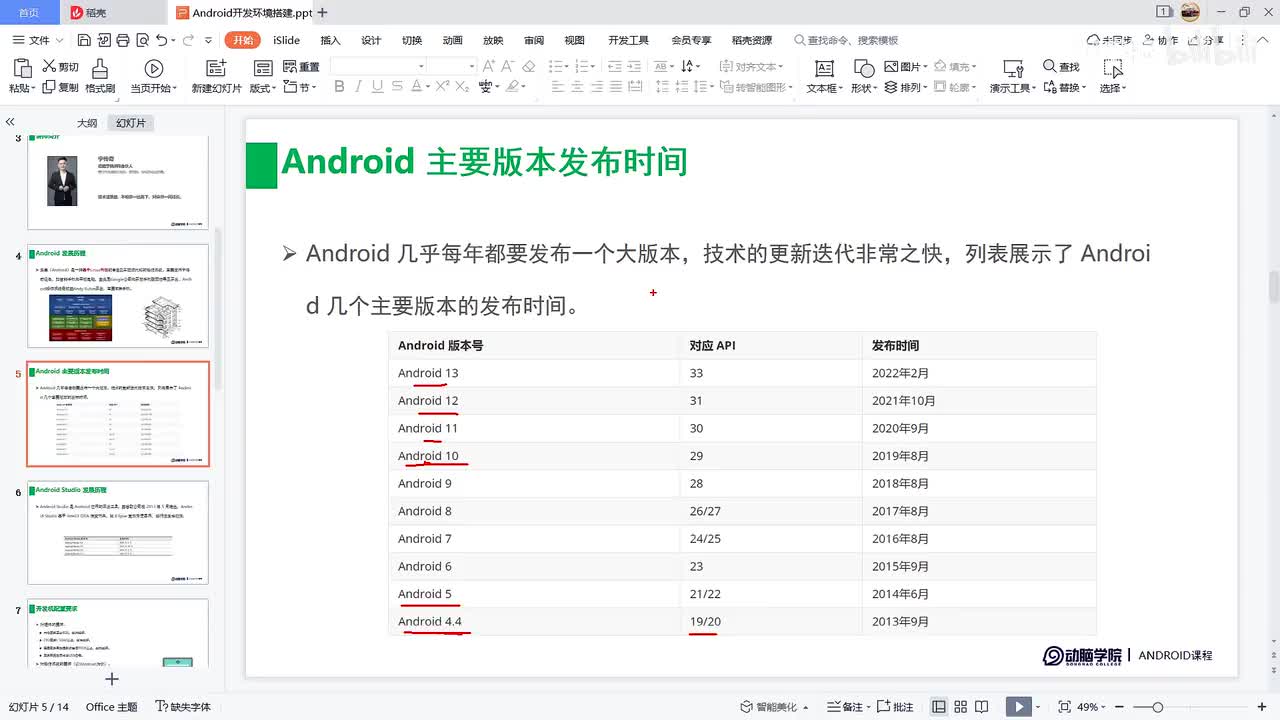The width and height of the screenshot is (1280, 720).
Task: Toggle Underline formatting
Action: pyautogui.click(x=379, y=87)
